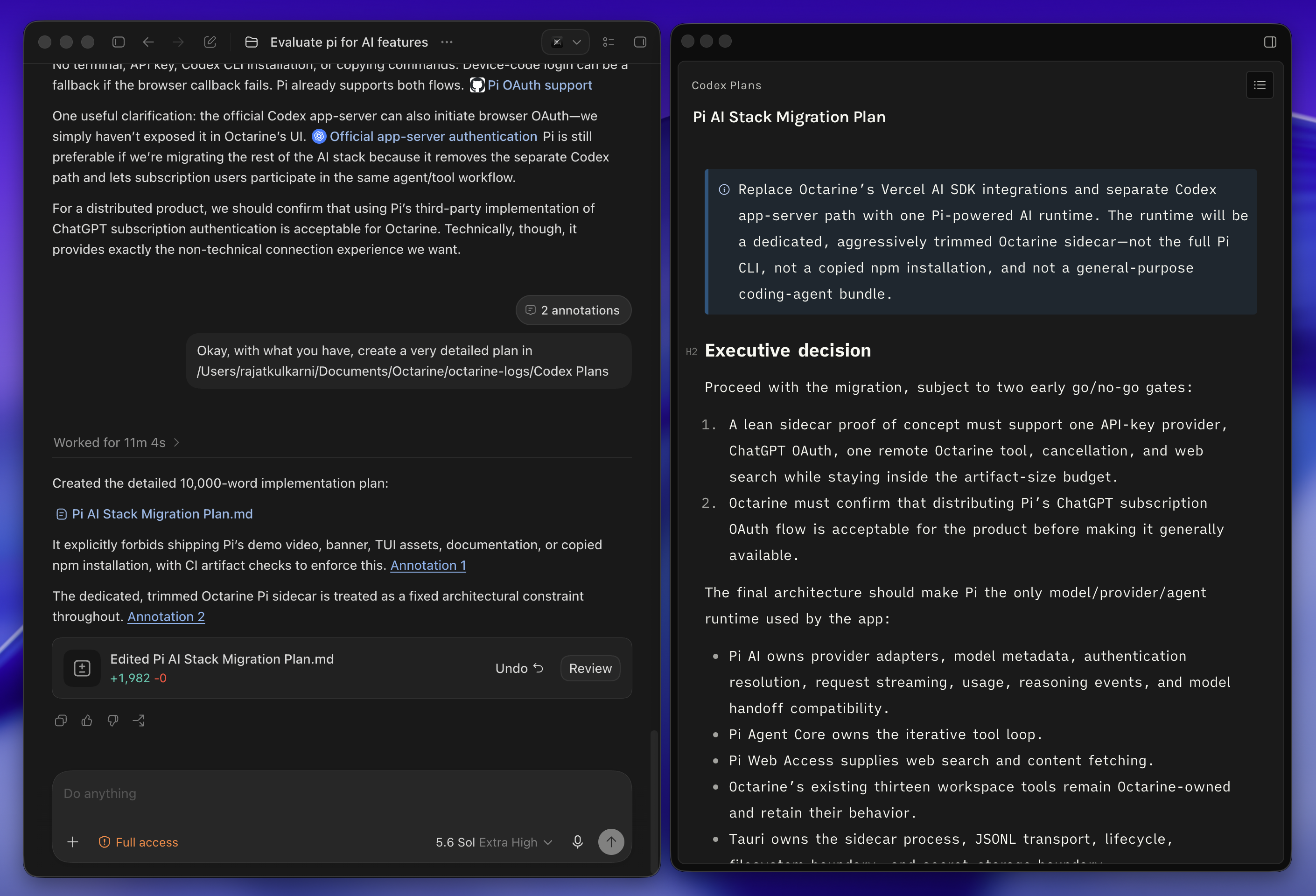Change the Full access permission setting
This screenshot has width=1316, height=896.
coord(138,842)
